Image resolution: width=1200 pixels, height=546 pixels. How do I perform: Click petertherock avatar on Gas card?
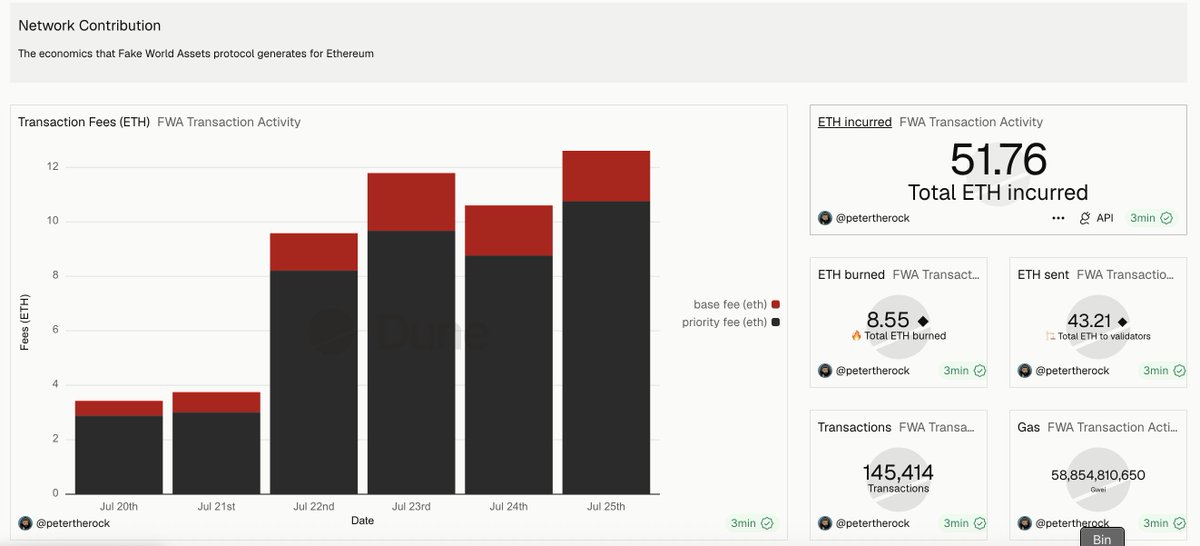1025,523
